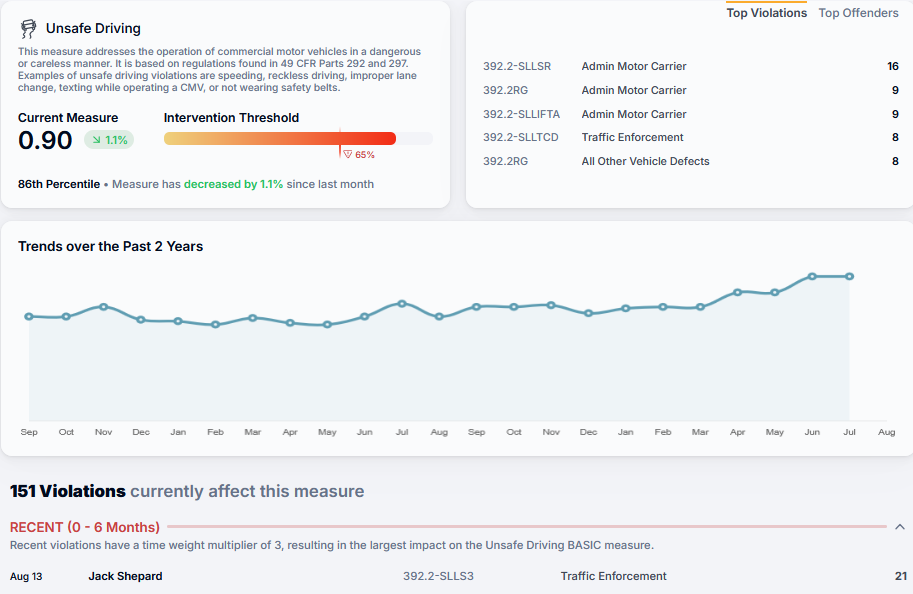Image resolution: width=913 pixels, height=594 pixels.
Task: Click the 392.2-SLLS3 violation code
Action: pyautogui.click(x=438, y=576)
